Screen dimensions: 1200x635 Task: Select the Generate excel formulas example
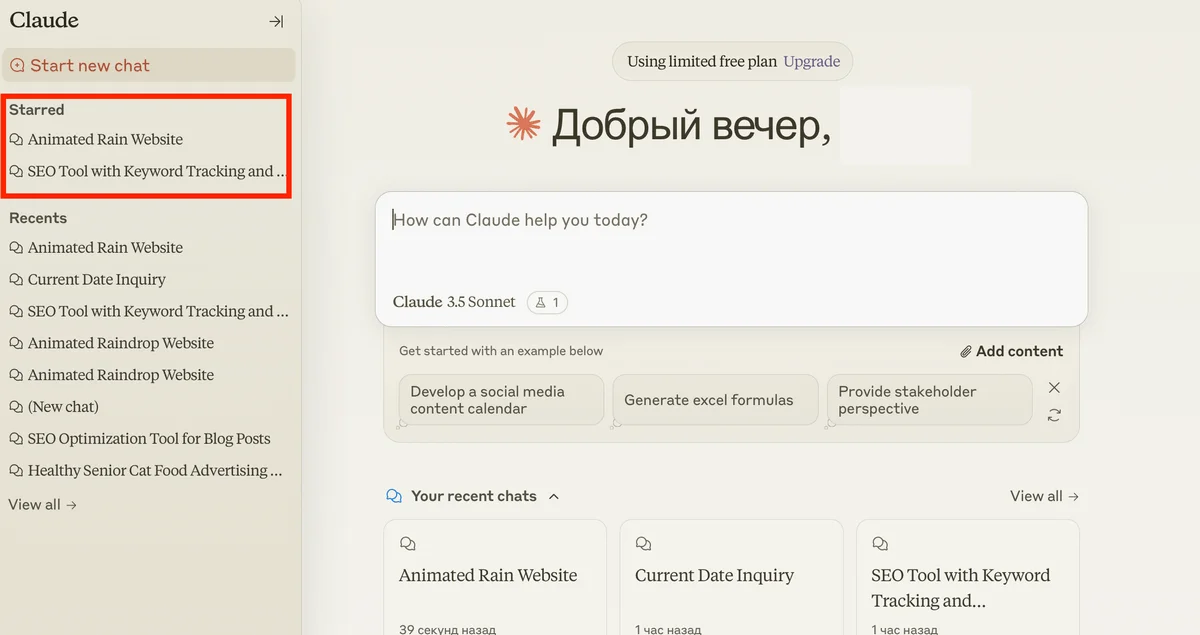708,400
